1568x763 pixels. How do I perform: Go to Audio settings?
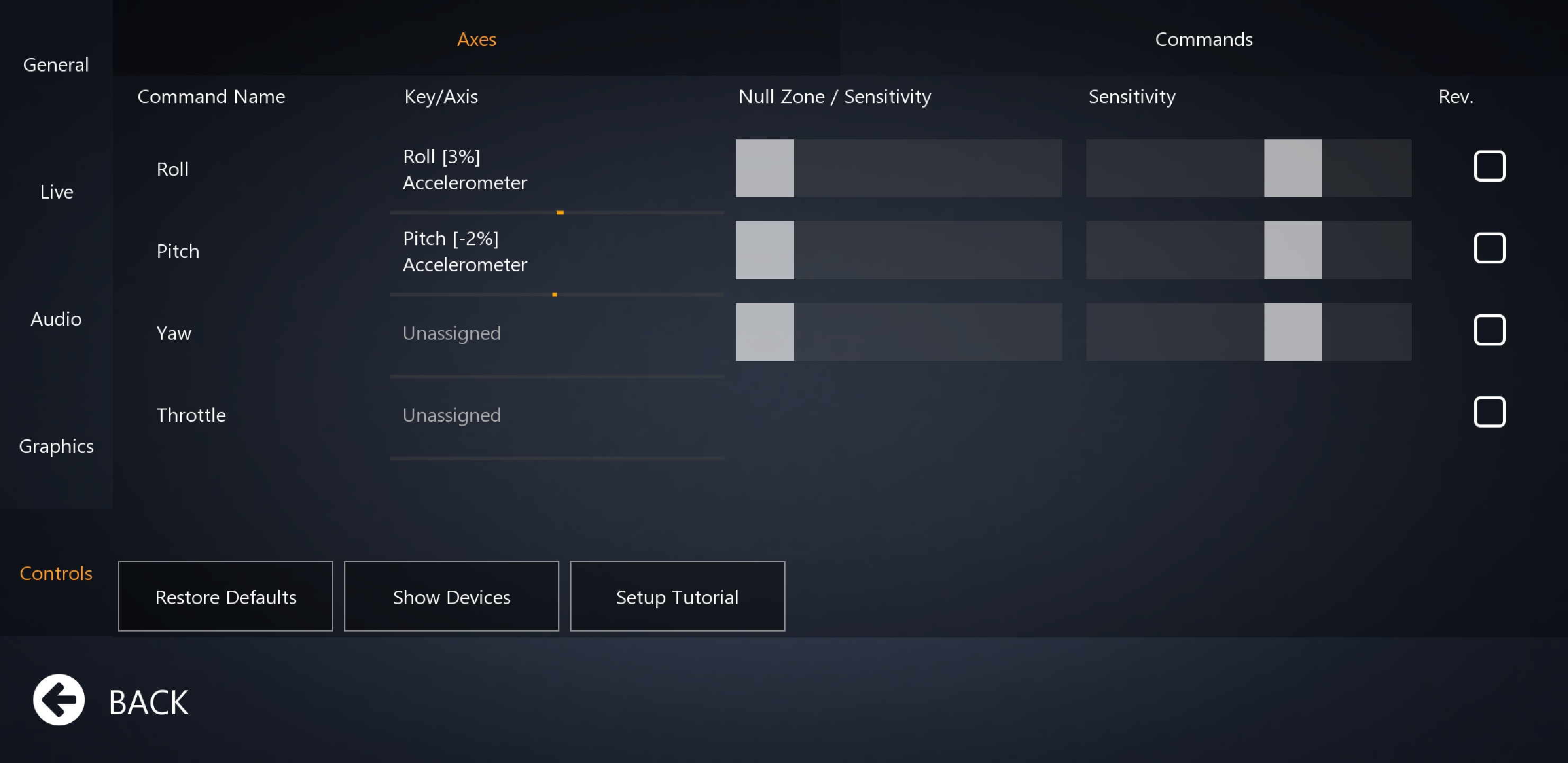pos(56,319)
